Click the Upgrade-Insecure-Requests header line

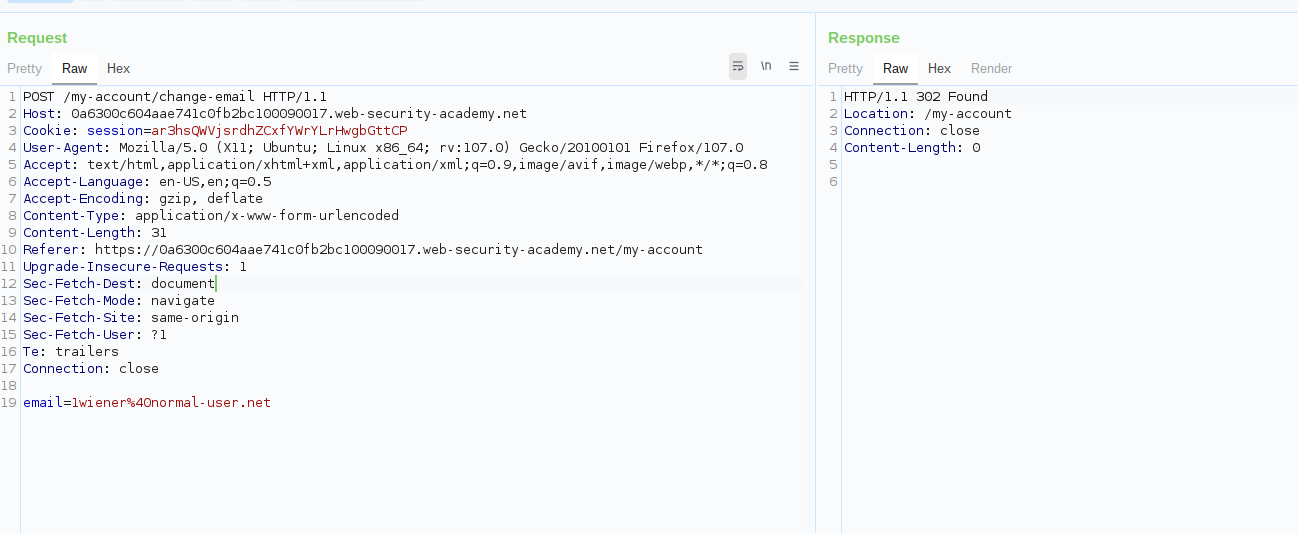(135, 266)
